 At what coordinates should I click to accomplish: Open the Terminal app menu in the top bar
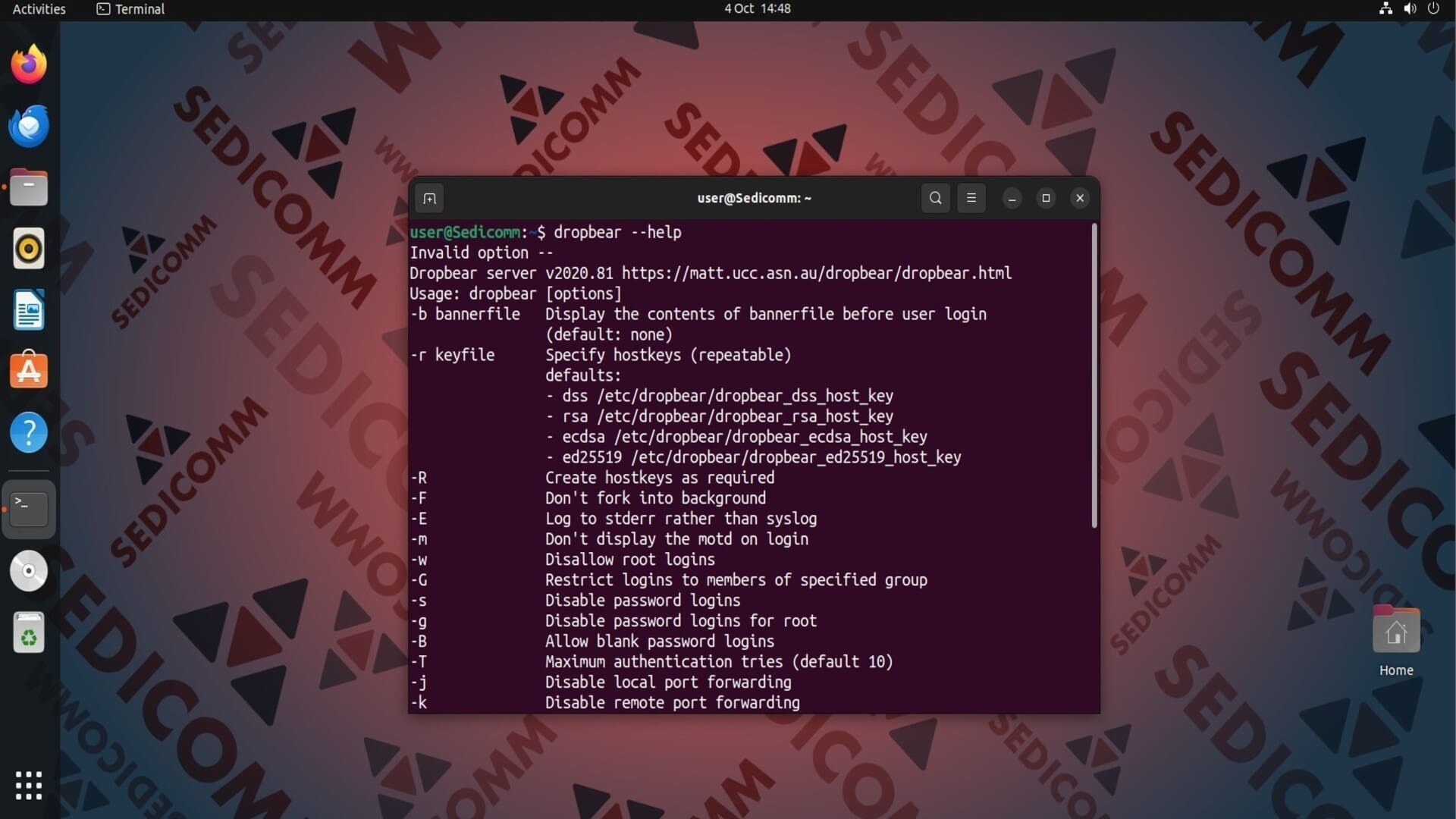(130, 9)
